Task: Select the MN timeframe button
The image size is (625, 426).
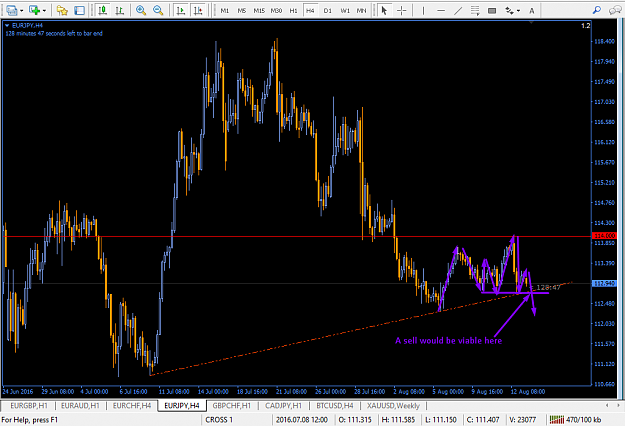Action: [x=361, y=10]
